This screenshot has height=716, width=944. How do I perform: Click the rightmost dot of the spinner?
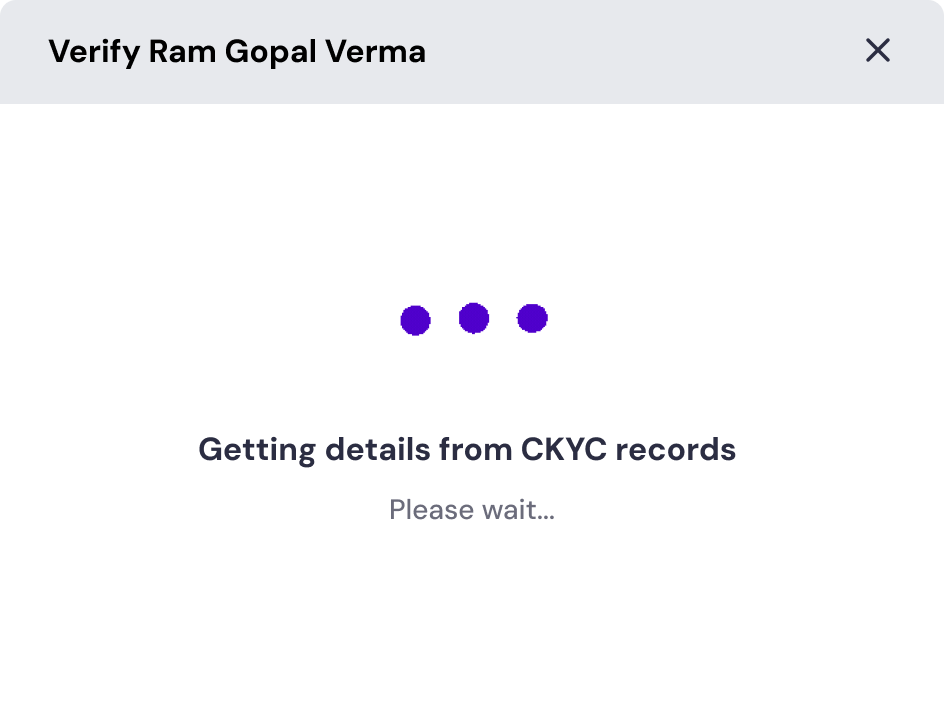coord(533,319)
